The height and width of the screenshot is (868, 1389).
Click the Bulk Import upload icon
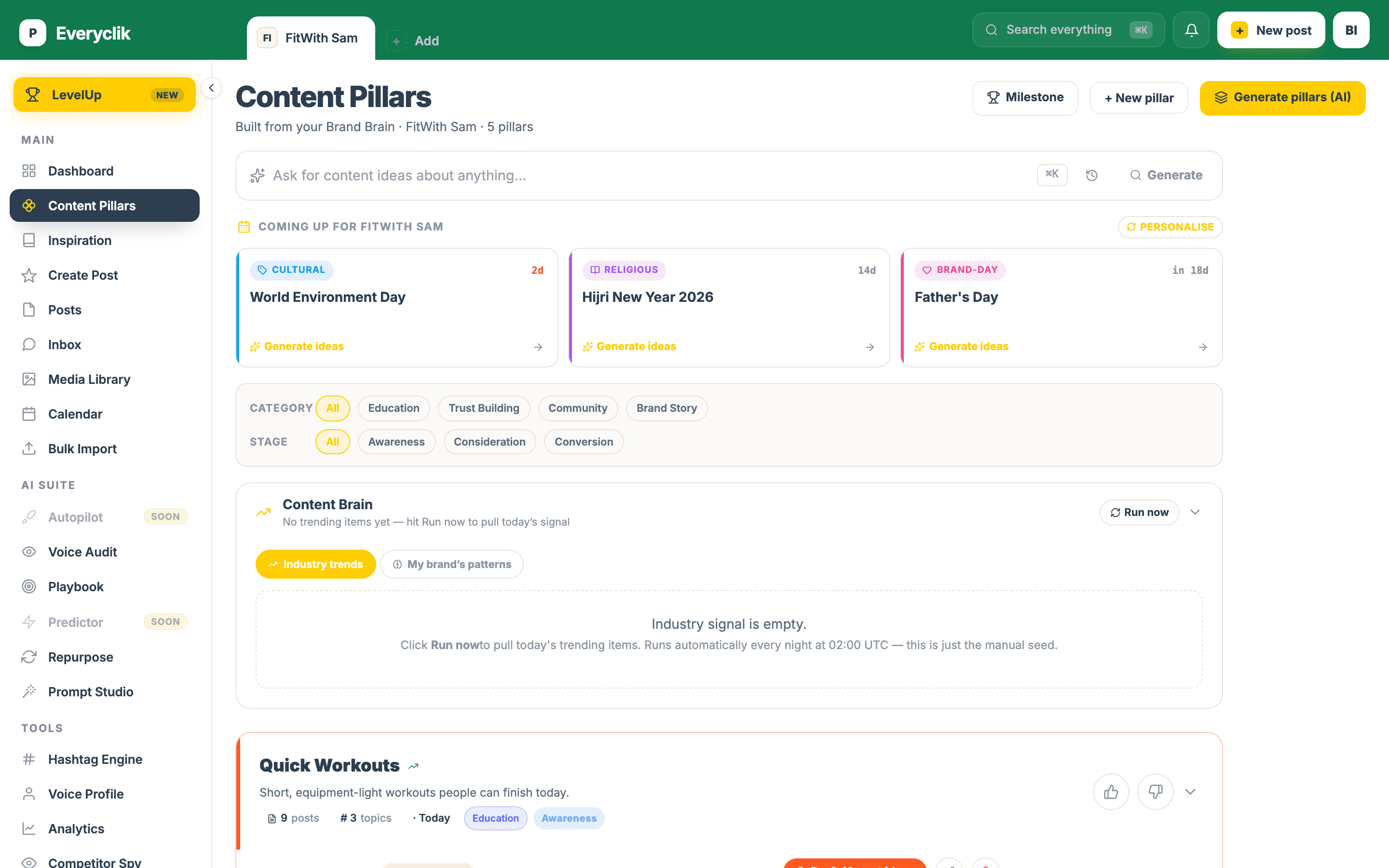click(29, 448)
